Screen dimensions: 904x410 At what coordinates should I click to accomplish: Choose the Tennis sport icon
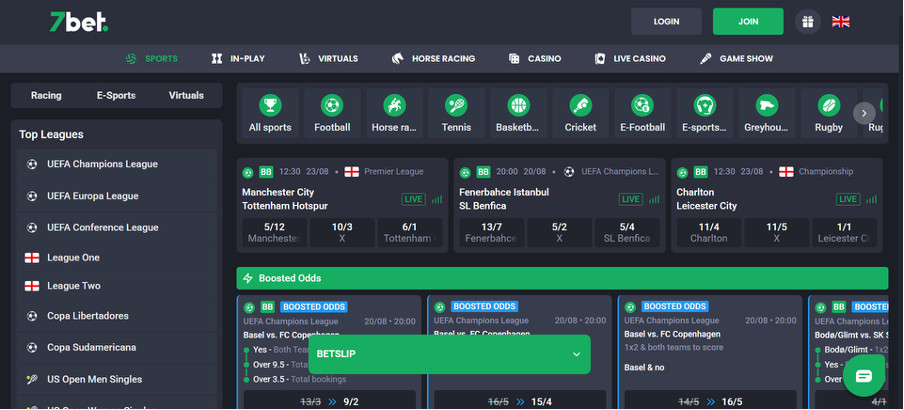456,113
